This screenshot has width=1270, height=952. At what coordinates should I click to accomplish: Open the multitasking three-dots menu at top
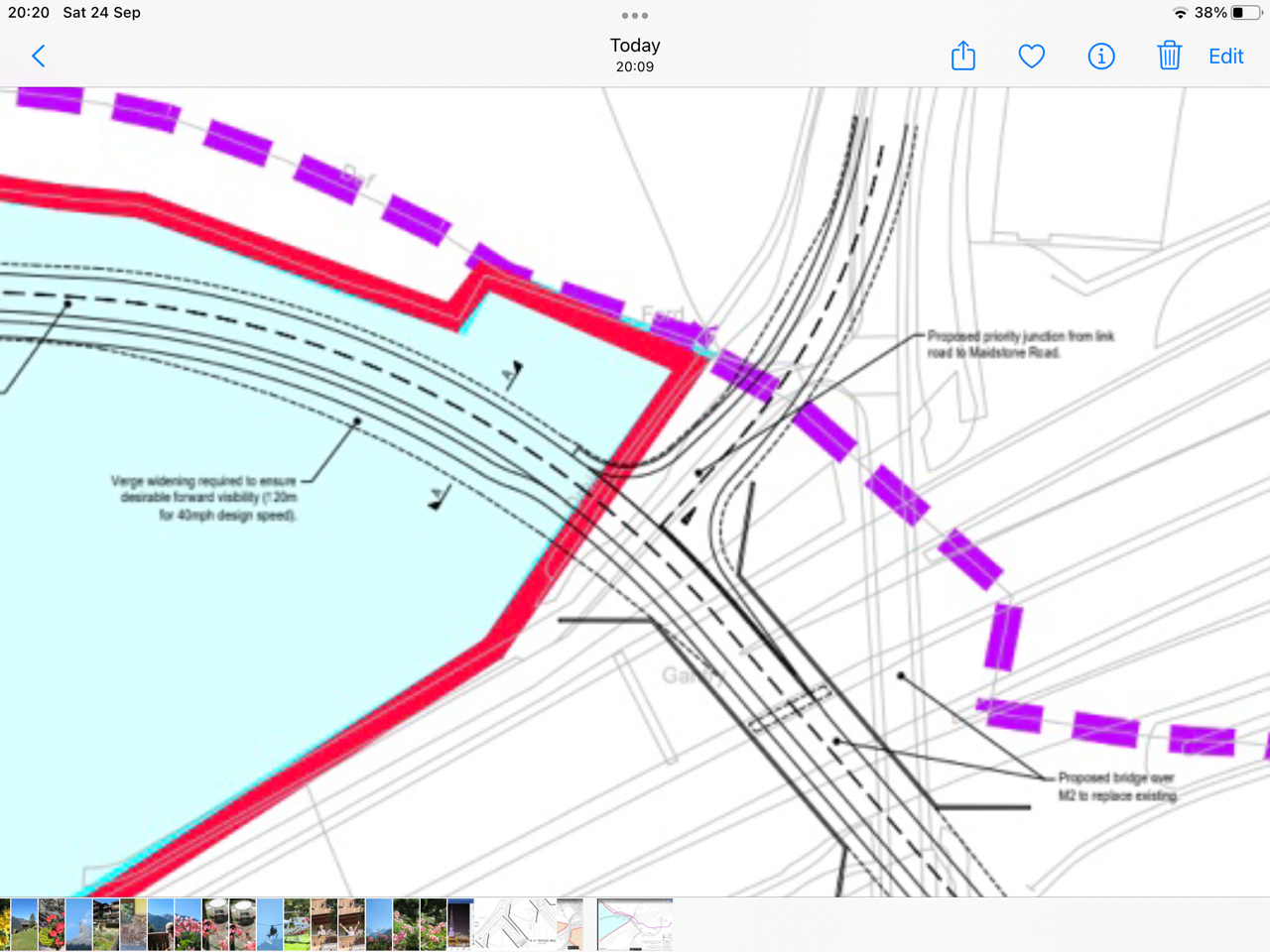[635, 16]
